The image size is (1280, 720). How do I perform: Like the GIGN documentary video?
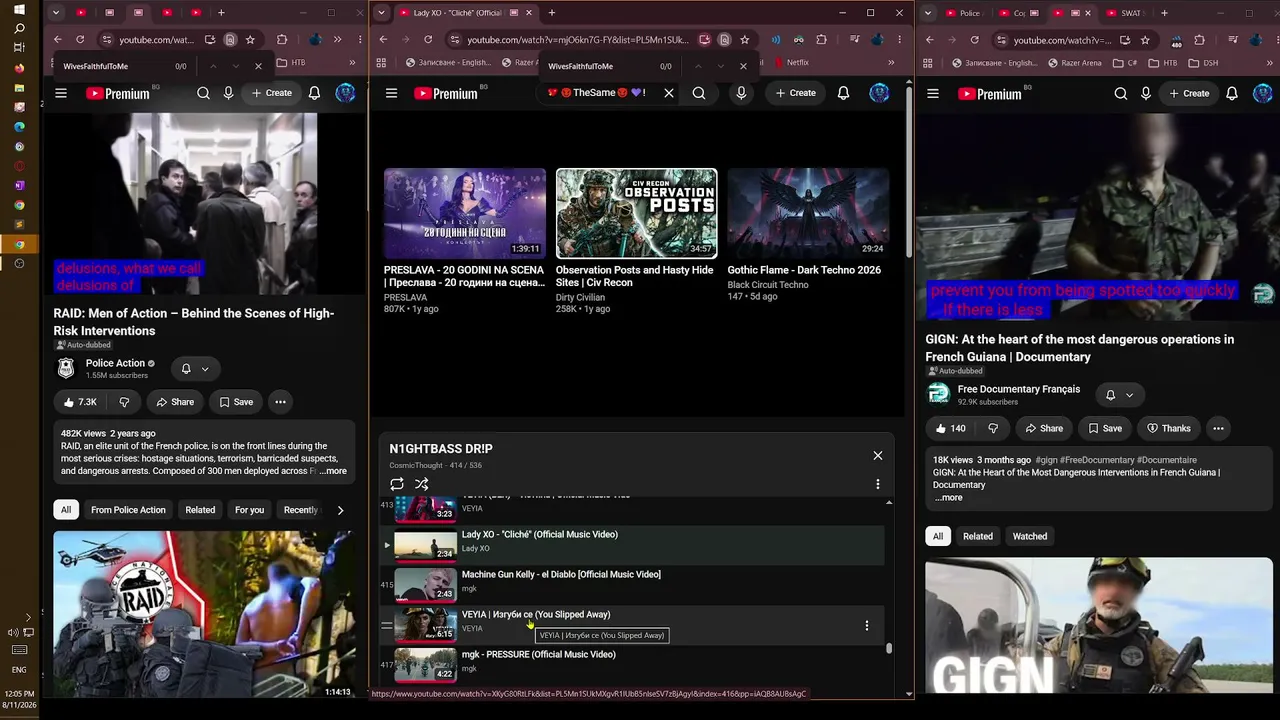(x=950, y=428)
